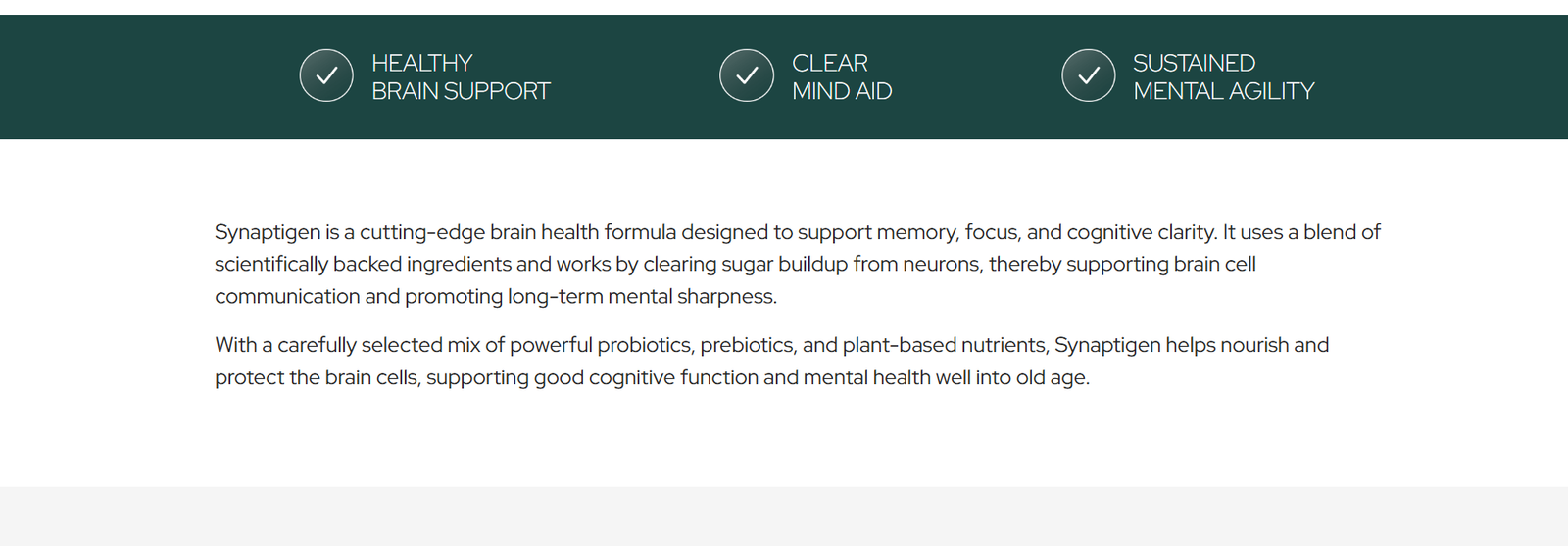Image resolution: width=1568 pixels, height=546 pixels.
Task: Click the checkmark circle next to Clear Mind Aid
Action: click(747, 75)
